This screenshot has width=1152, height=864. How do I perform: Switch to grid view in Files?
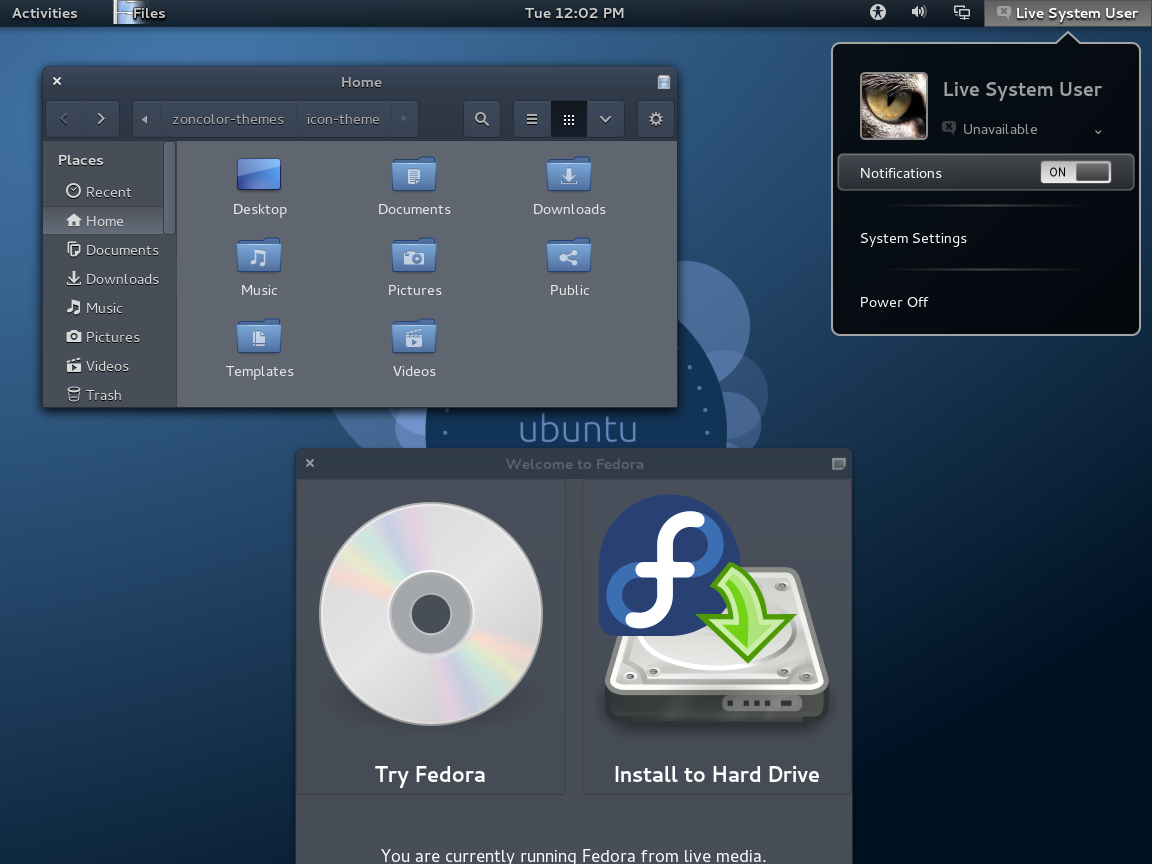[x=569, y=119]
